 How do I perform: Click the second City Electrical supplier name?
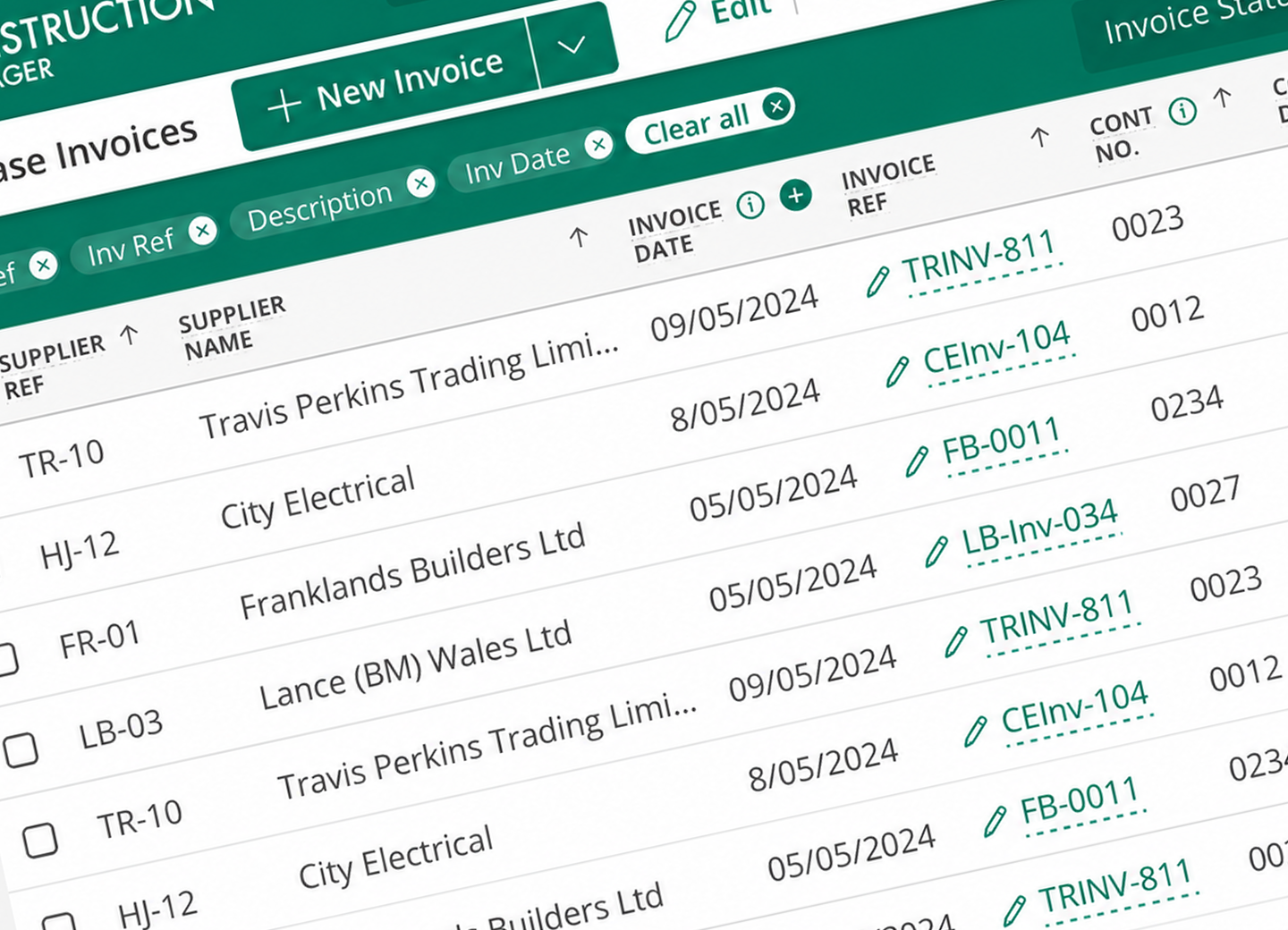395,858
